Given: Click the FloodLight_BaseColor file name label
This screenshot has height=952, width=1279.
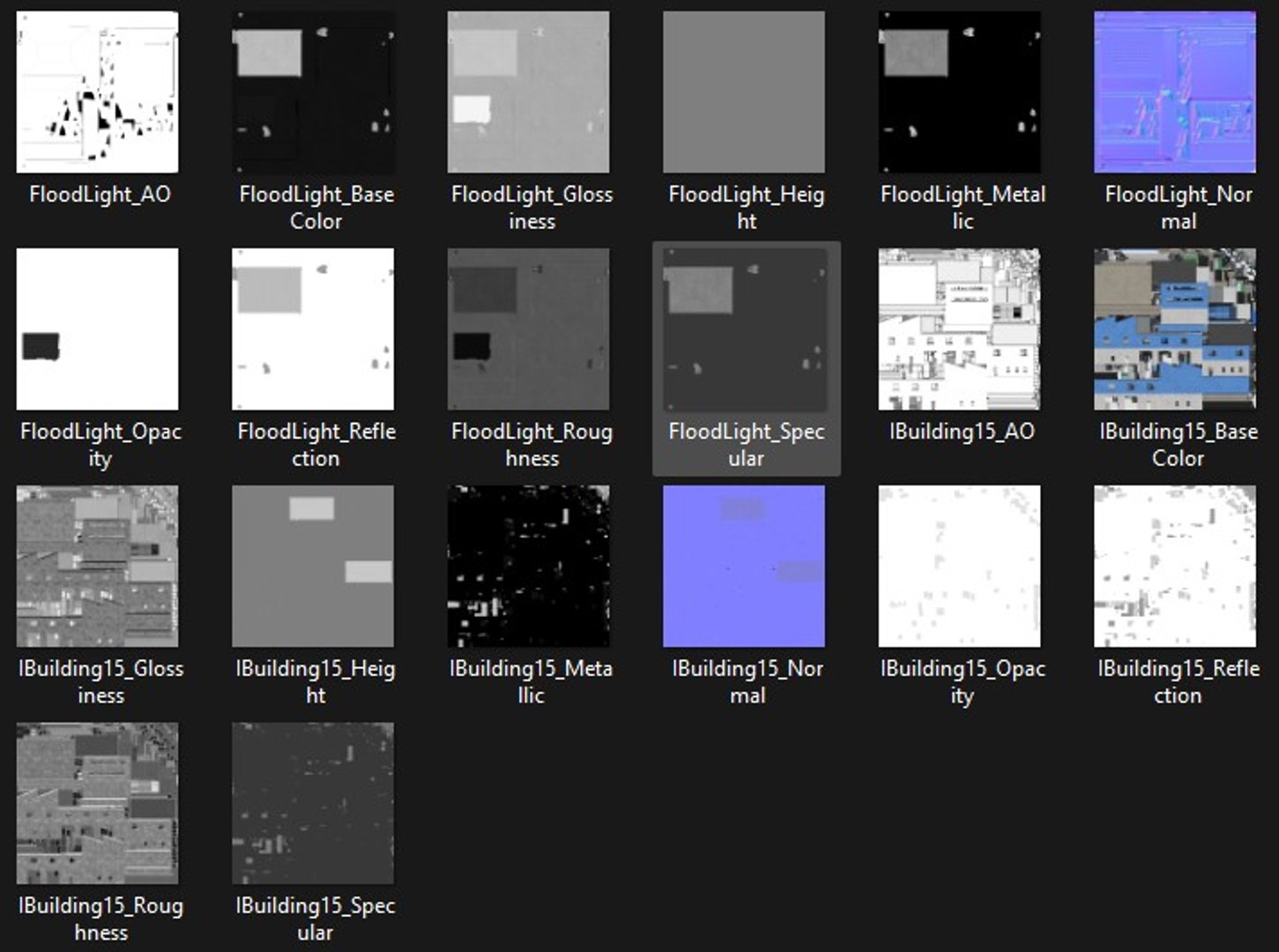Looking at the screenshot, I should click(316, 207).
